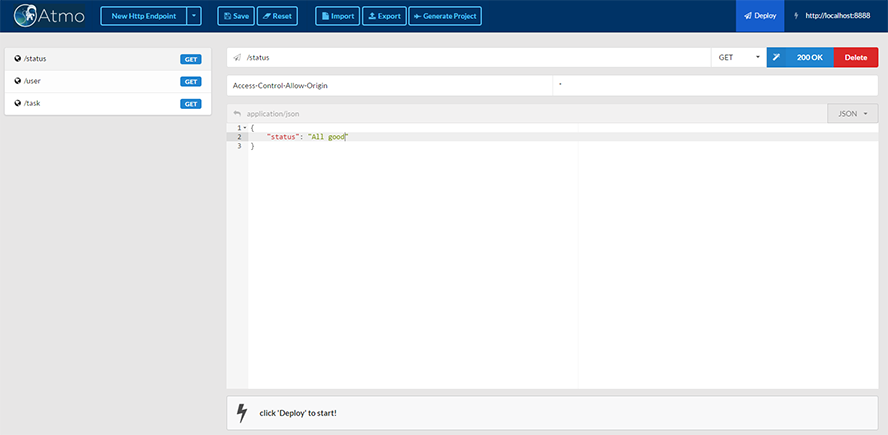Click the magic wand icon beside 200 OK
This screenshot has width=888, height=435.
776,57
